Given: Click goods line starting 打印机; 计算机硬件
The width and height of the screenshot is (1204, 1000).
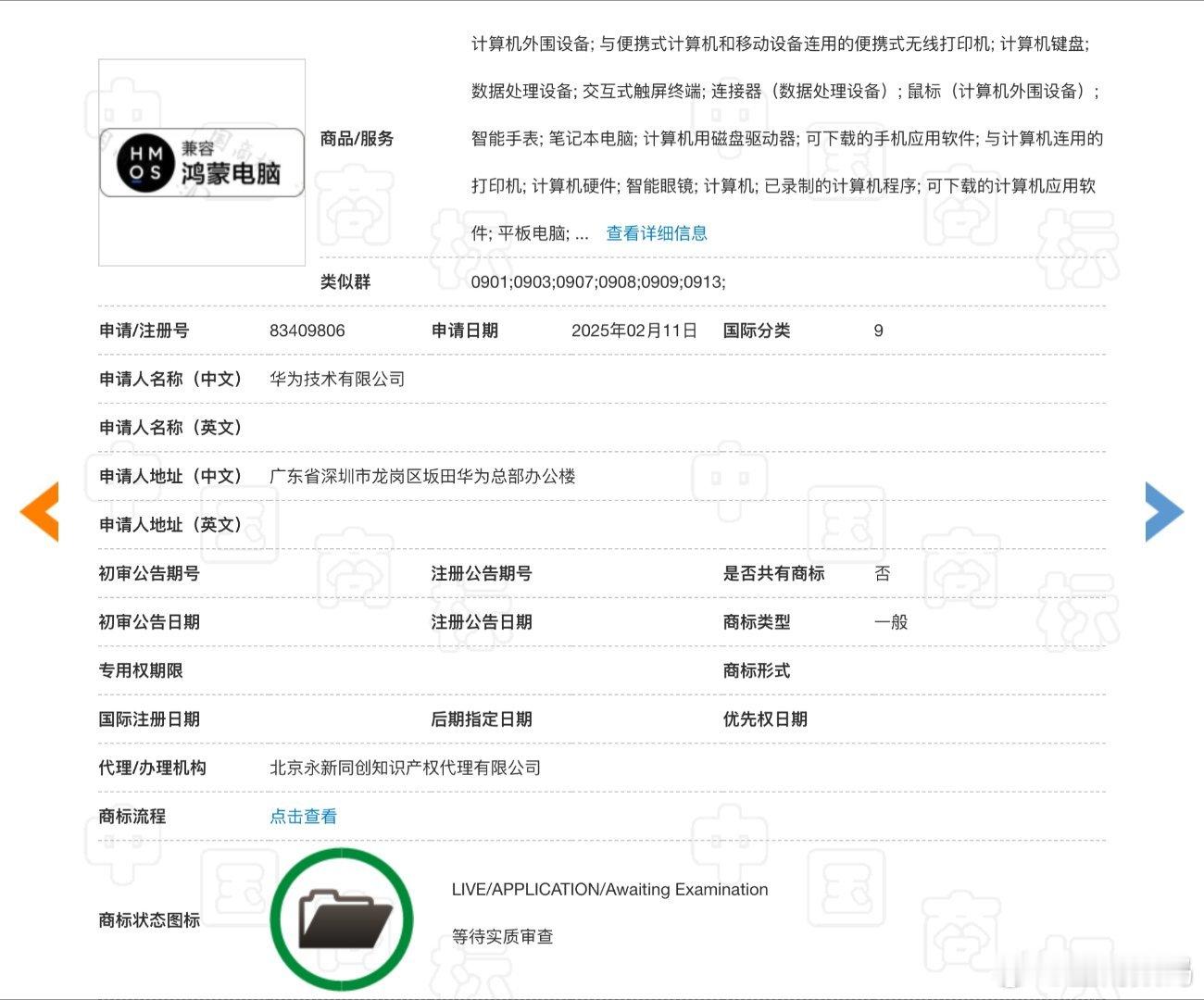Looking at the screenshot, I should (784, 186).
